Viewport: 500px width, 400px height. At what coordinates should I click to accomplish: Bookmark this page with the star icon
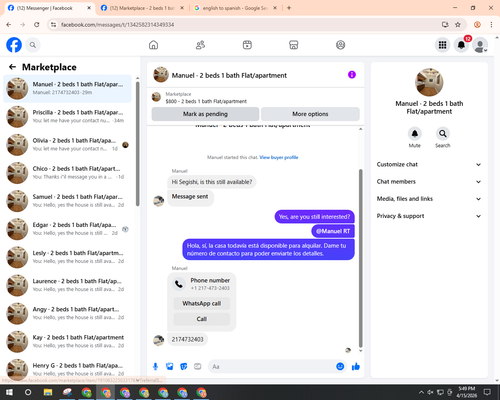(x=458, y=25)
